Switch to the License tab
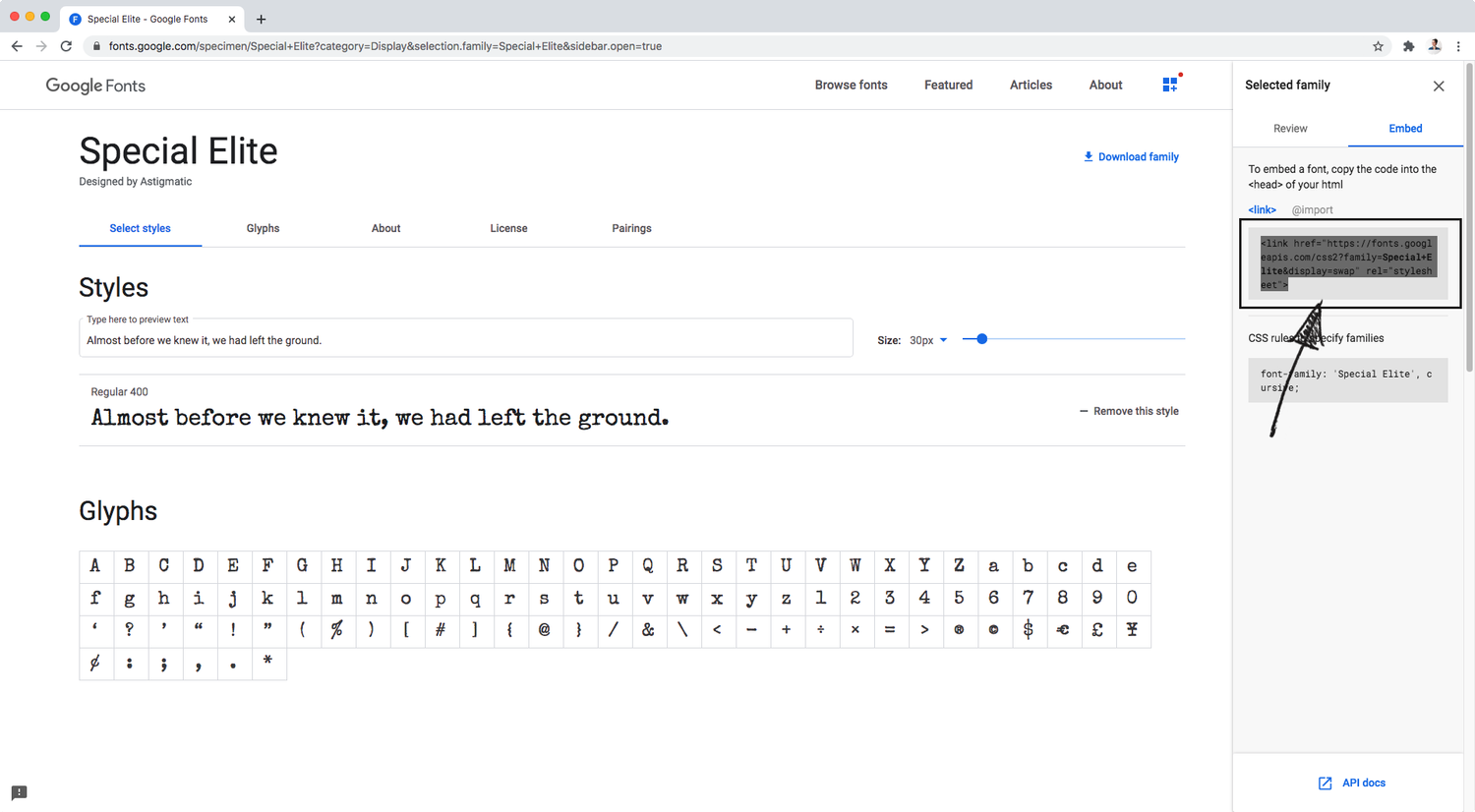The image size is (1475, 812). (508, 228)
